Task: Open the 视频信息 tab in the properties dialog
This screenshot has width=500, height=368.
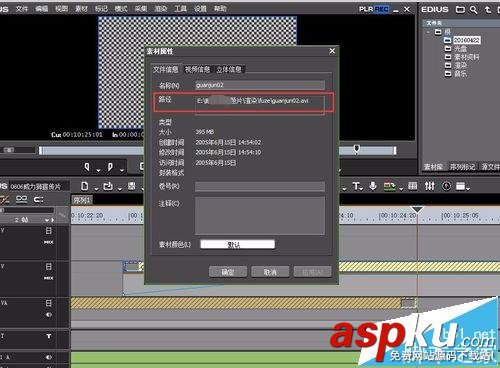Action: pos(197,69)
